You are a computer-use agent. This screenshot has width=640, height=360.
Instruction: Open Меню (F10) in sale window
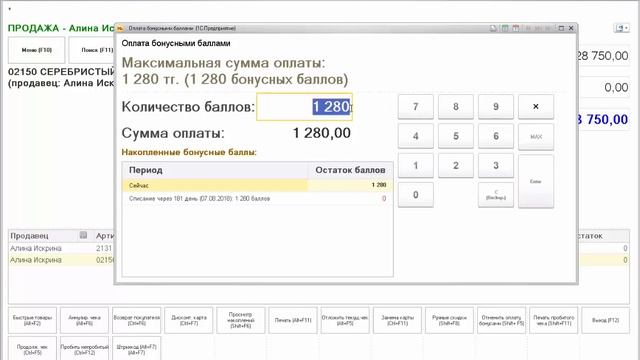(x=37, y=50)
